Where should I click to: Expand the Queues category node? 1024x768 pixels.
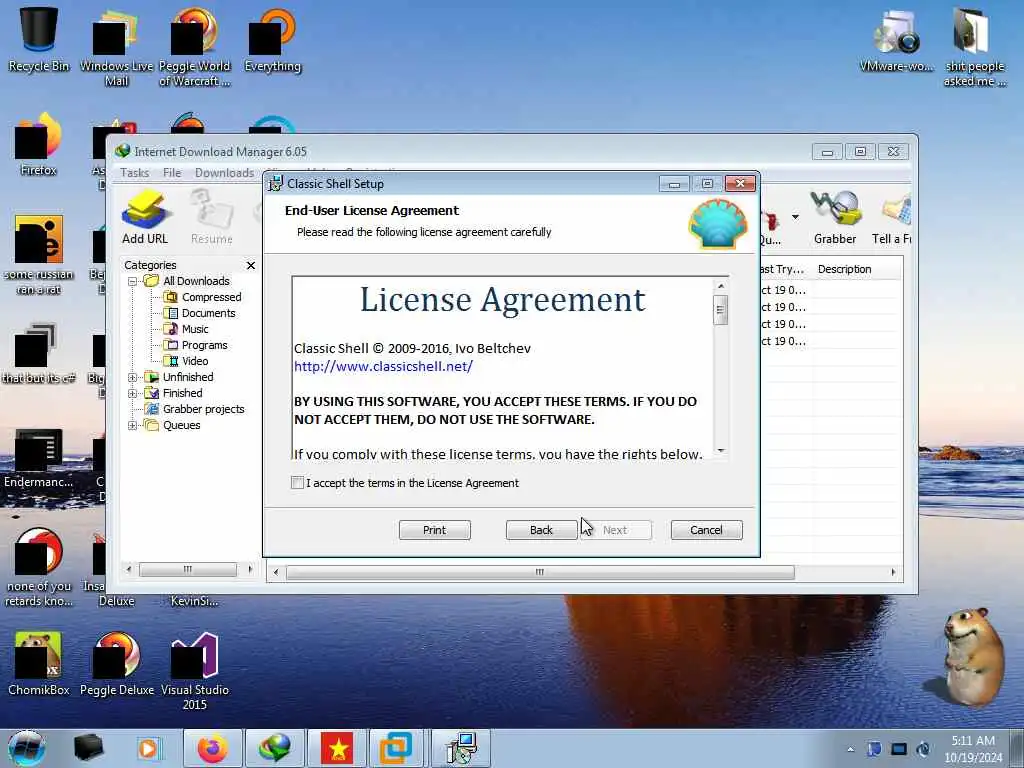point(133,425)
